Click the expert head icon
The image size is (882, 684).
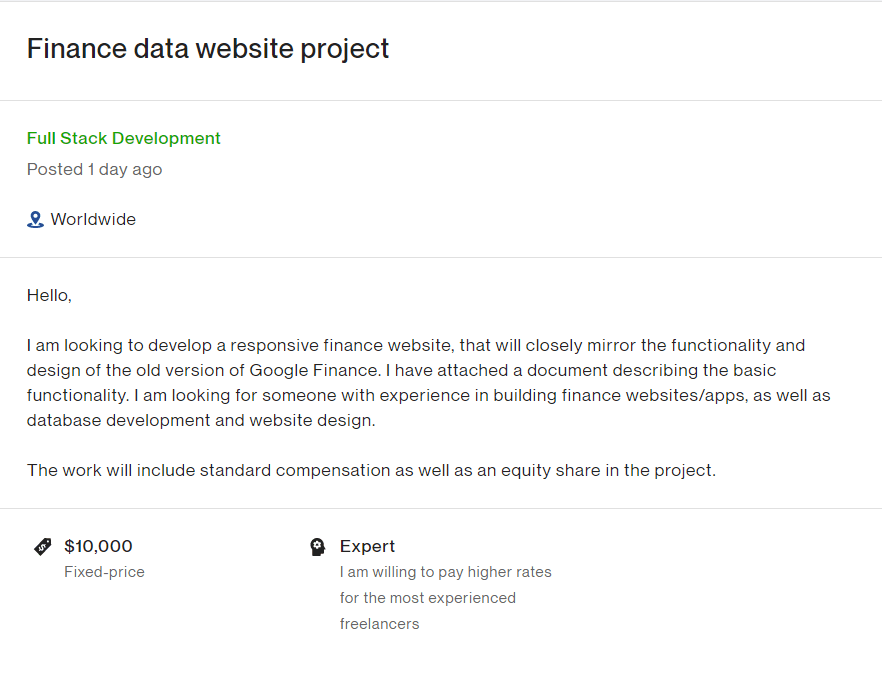pyautogui.click(x=318, y=547)
